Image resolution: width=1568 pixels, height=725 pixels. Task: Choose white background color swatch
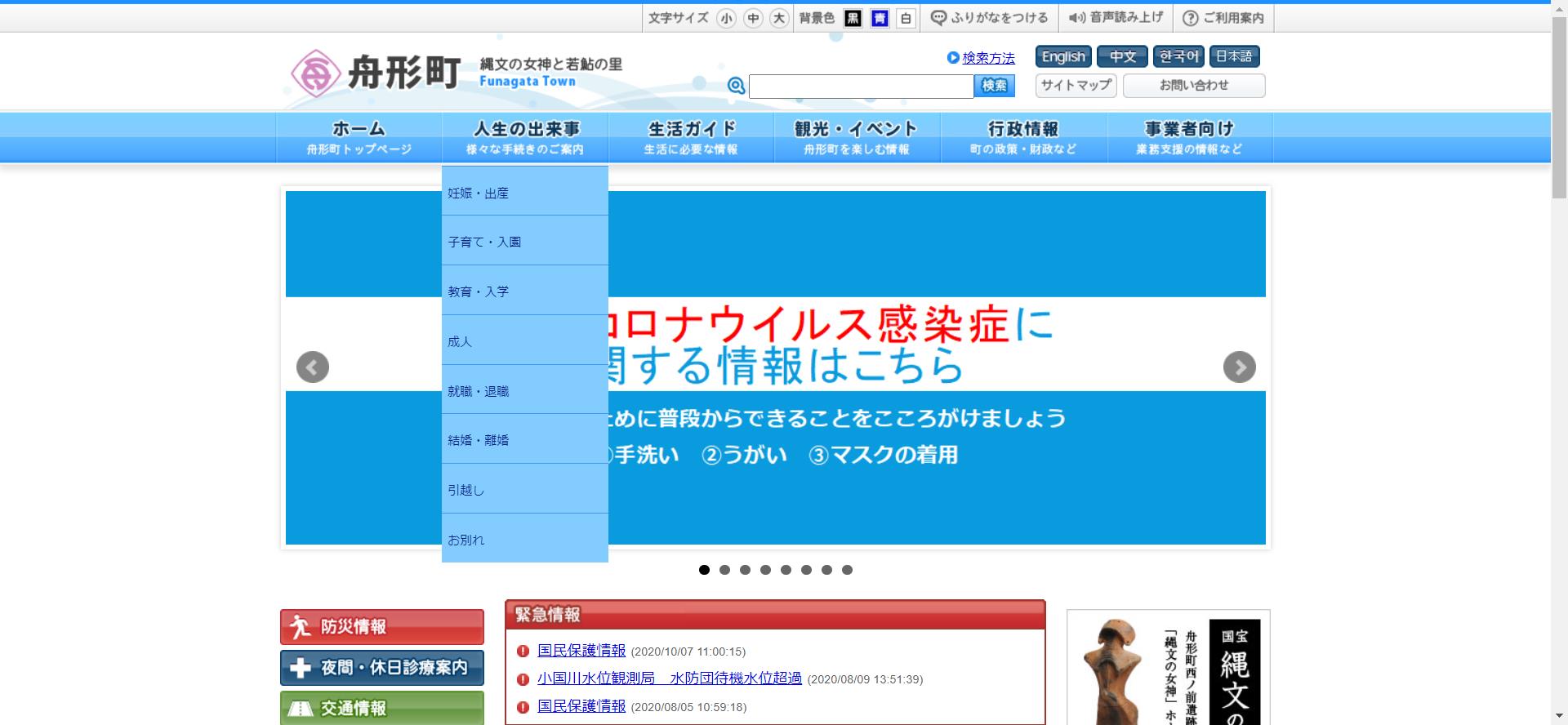(906, 18)
